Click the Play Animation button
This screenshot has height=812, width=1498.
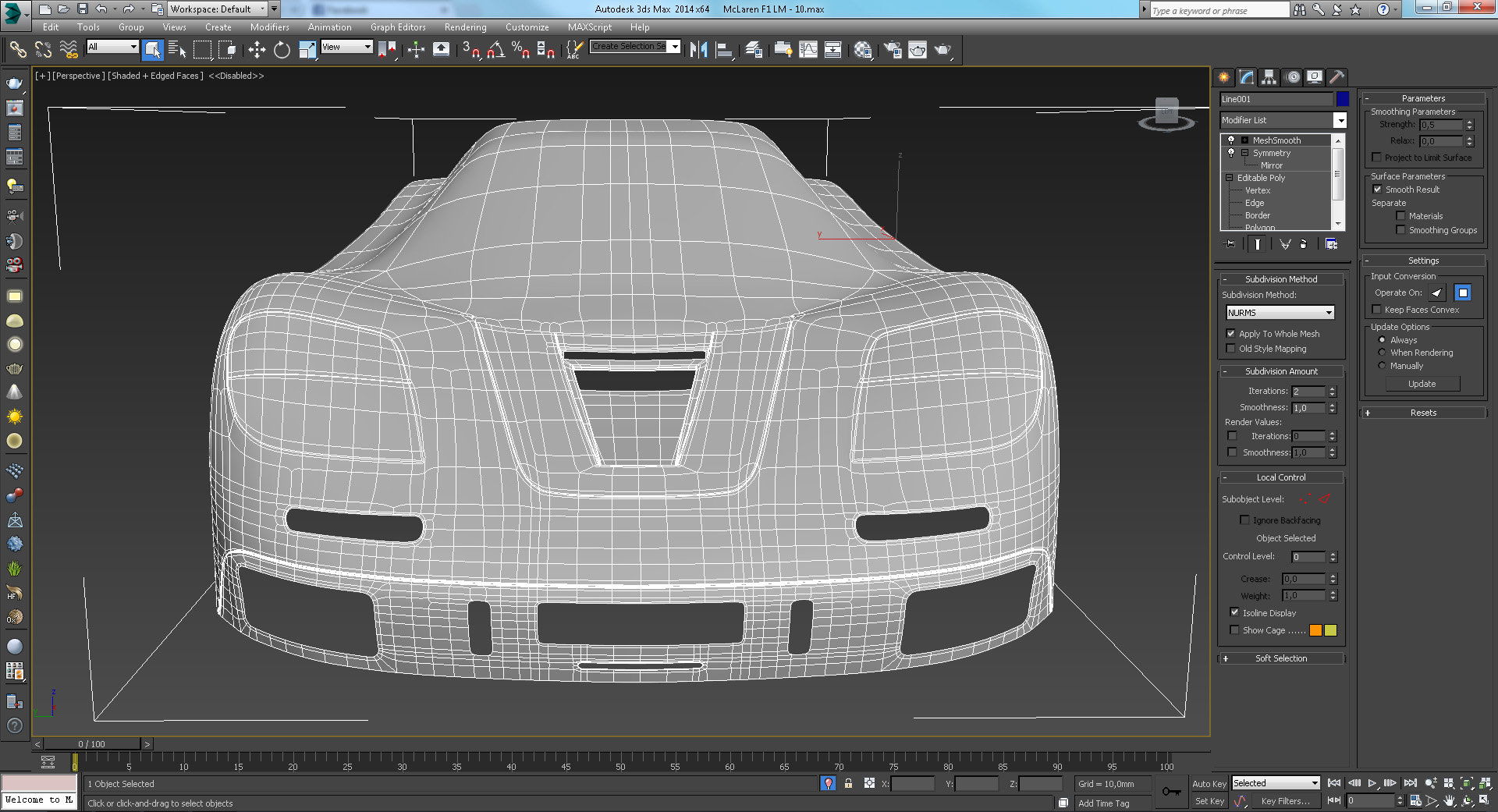1372,783
